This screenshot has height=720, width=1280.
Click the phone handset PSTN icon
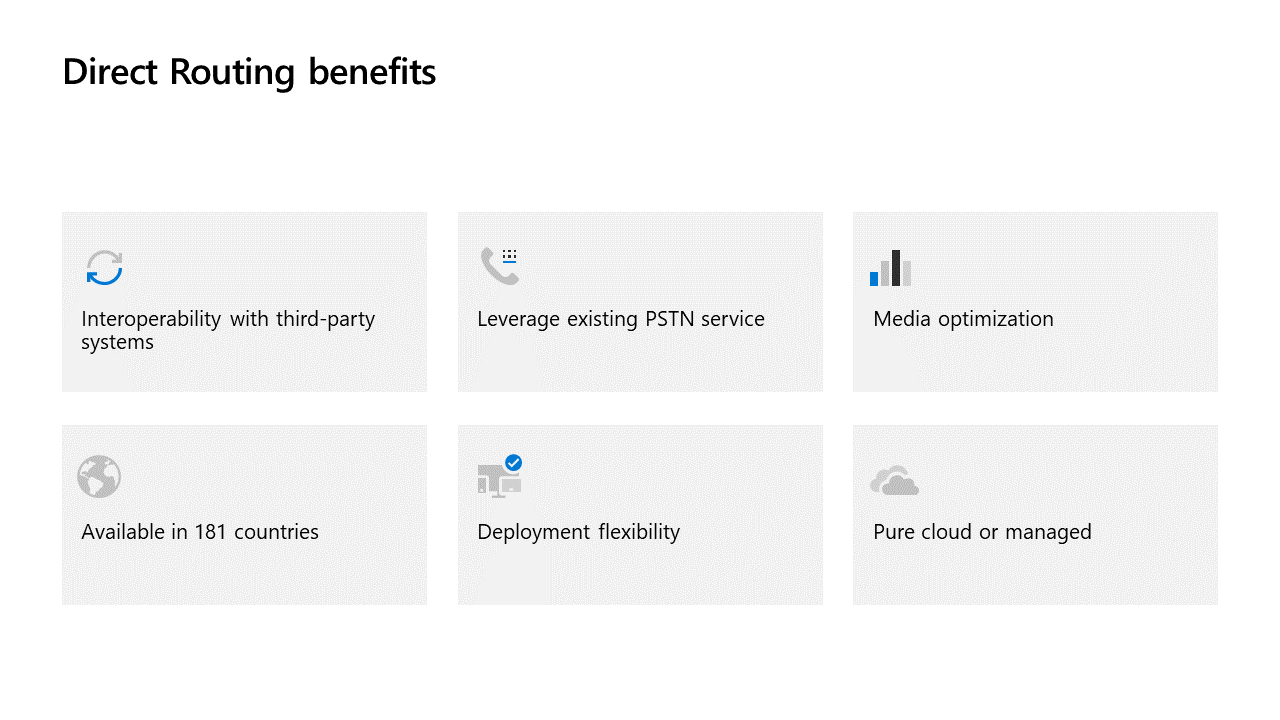(496, 268)
